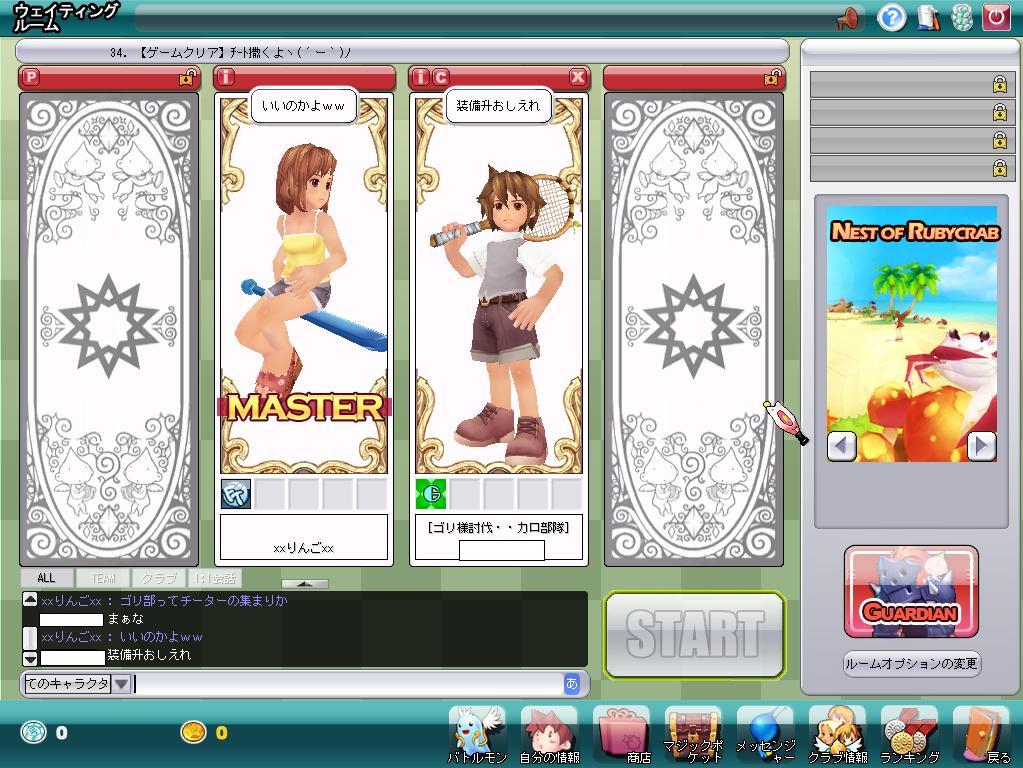Switch to the ALL chat tab

point(46,578)
